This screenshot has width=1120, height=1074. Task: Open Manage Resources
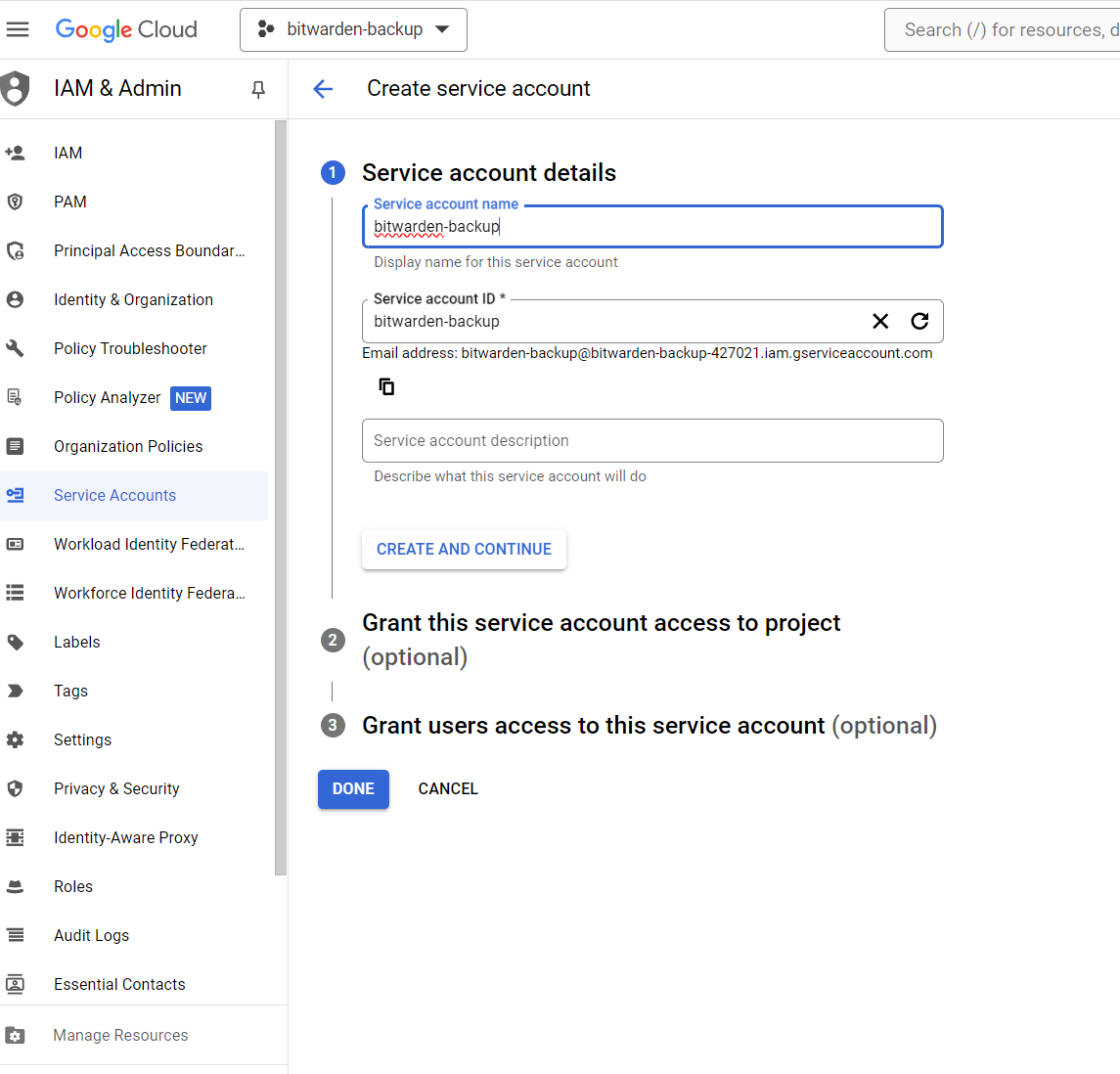120,1036
